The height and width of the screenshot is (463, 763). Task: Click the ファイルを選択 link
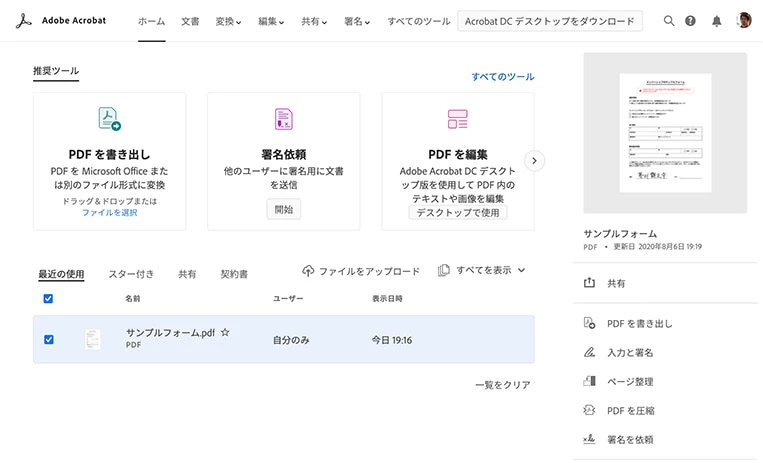pyautogui.click(x=109, y=213)
